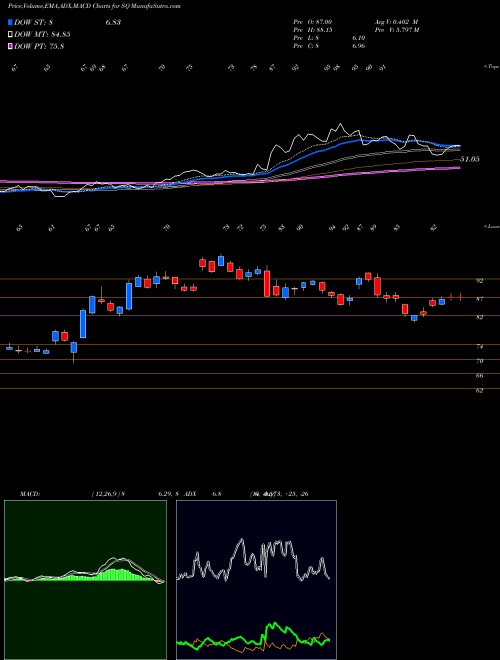This screenshot has width=500, height=660.
Task: Click the 74 price axis label
Action: tap(479, 347)
